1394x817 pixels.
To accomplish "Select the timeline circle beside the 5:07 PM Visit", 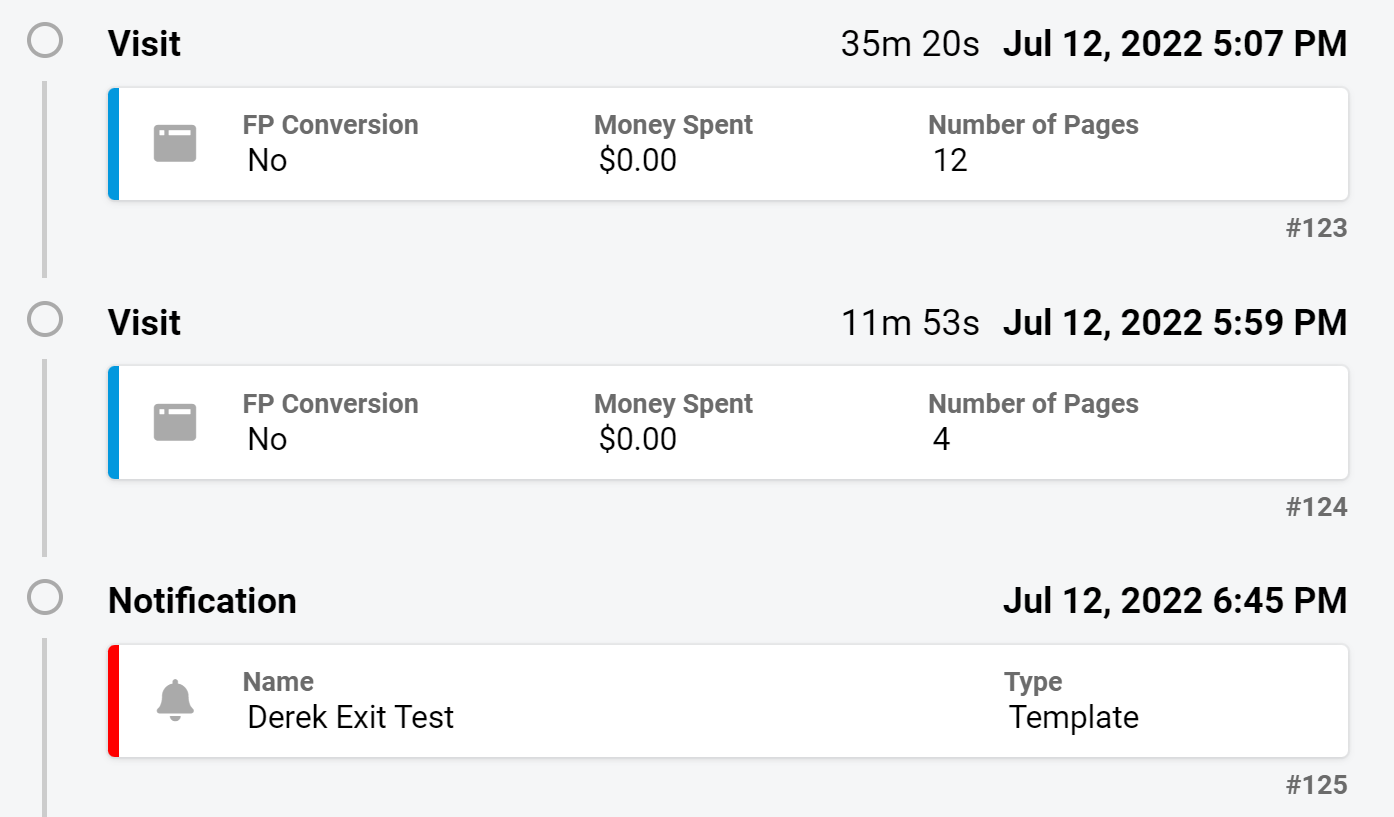I will [45, 42].
